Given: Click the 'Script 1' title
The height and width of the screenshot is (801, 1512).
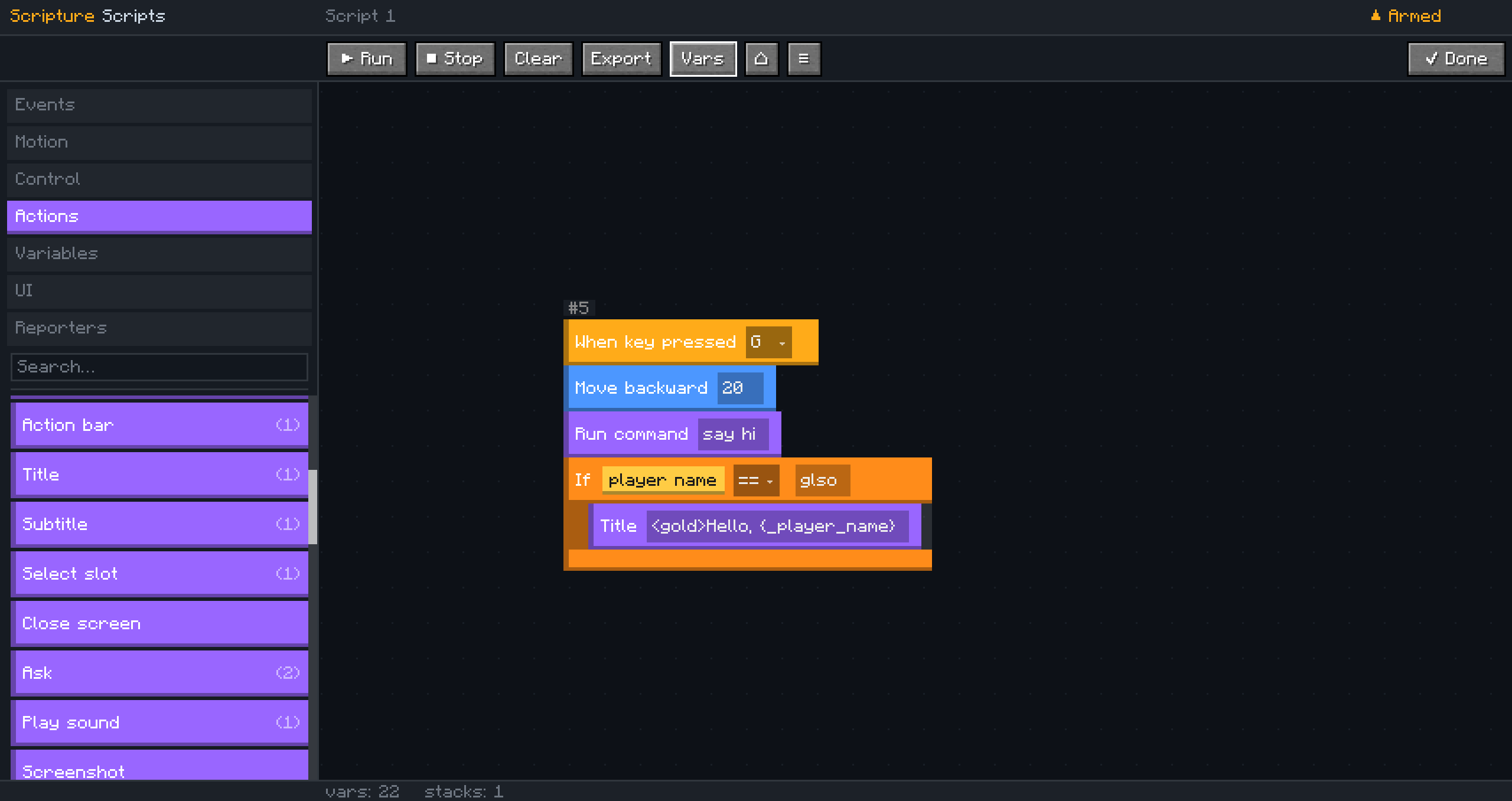Looking at the screenshot, I should [360, 16].
